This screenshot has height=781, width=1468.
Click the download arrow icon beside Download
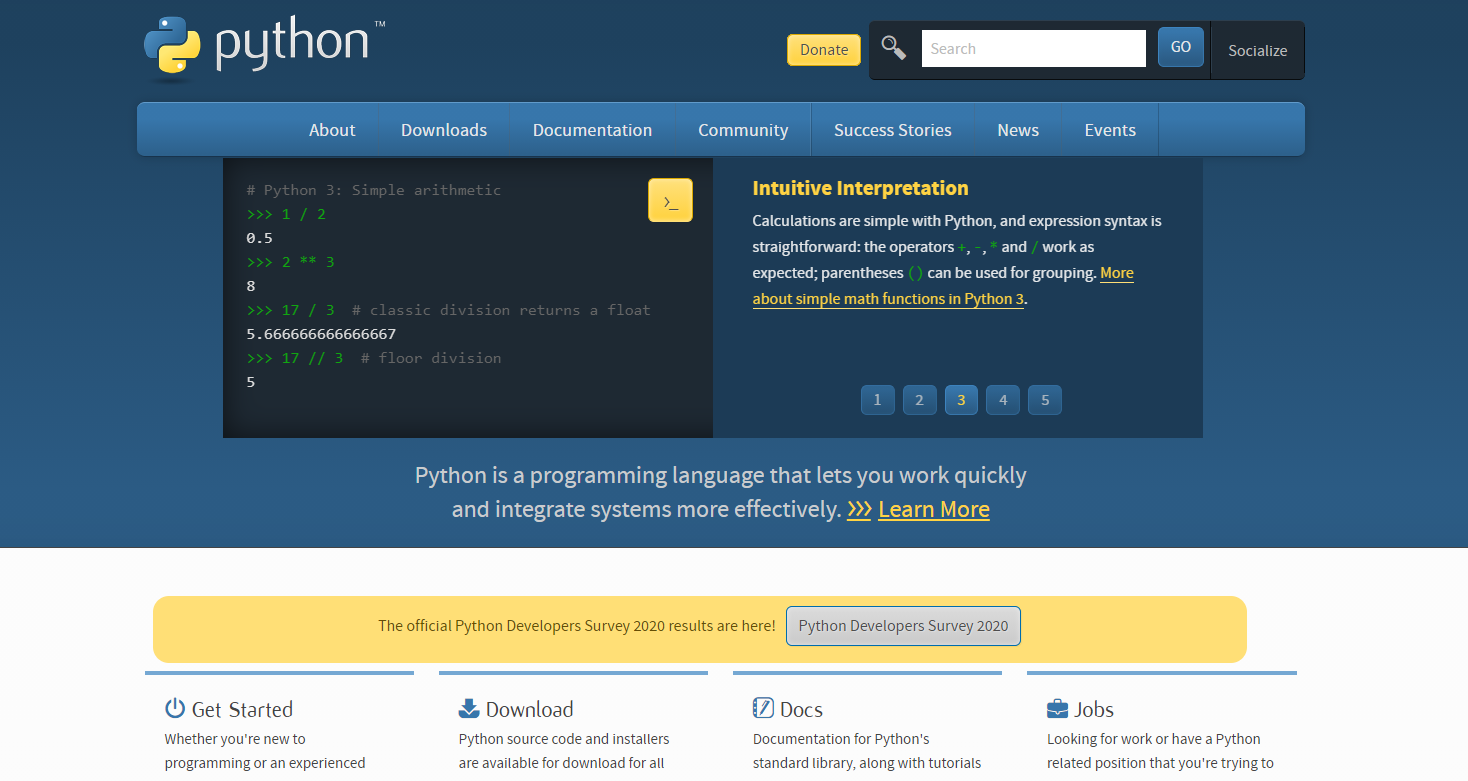coord(469,709)
